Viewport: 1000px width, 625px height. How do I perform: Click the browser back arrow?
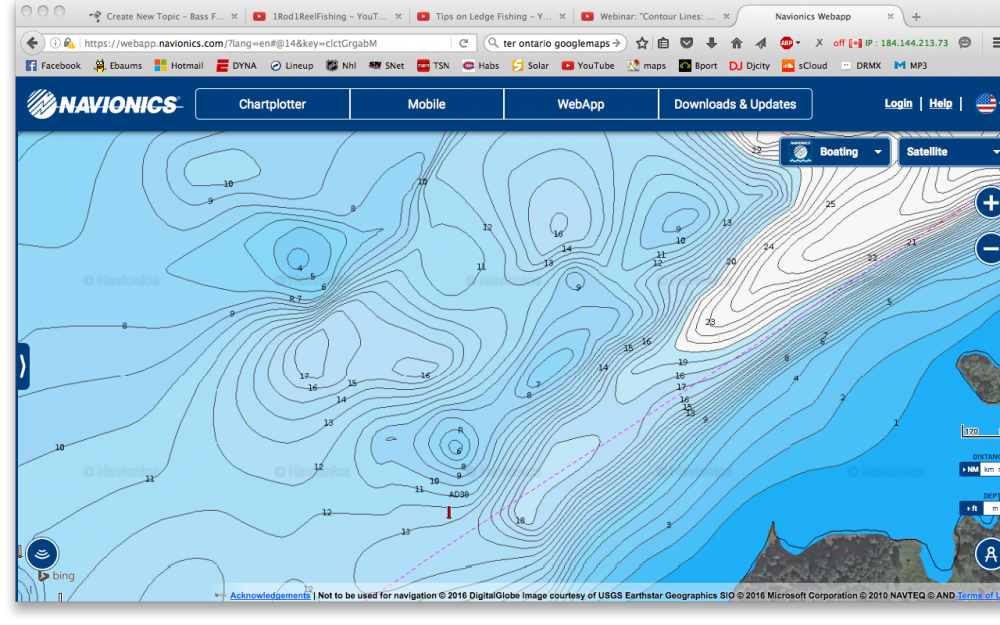[x=31, y=43]
